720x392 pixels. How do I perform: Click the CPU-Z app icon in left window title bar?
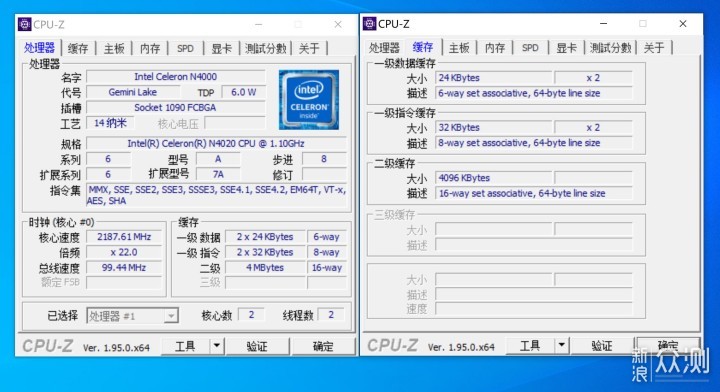24,24
